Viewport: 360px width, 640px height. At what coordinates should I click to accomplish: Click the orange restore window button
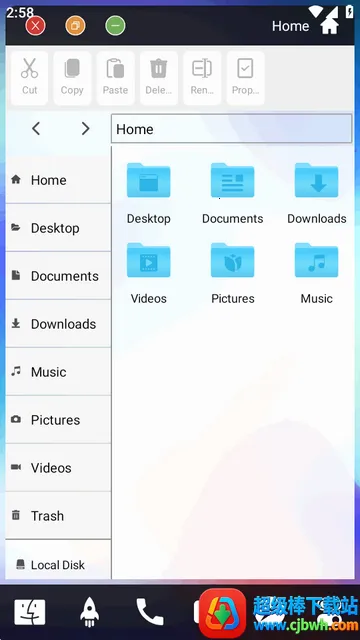76,26
